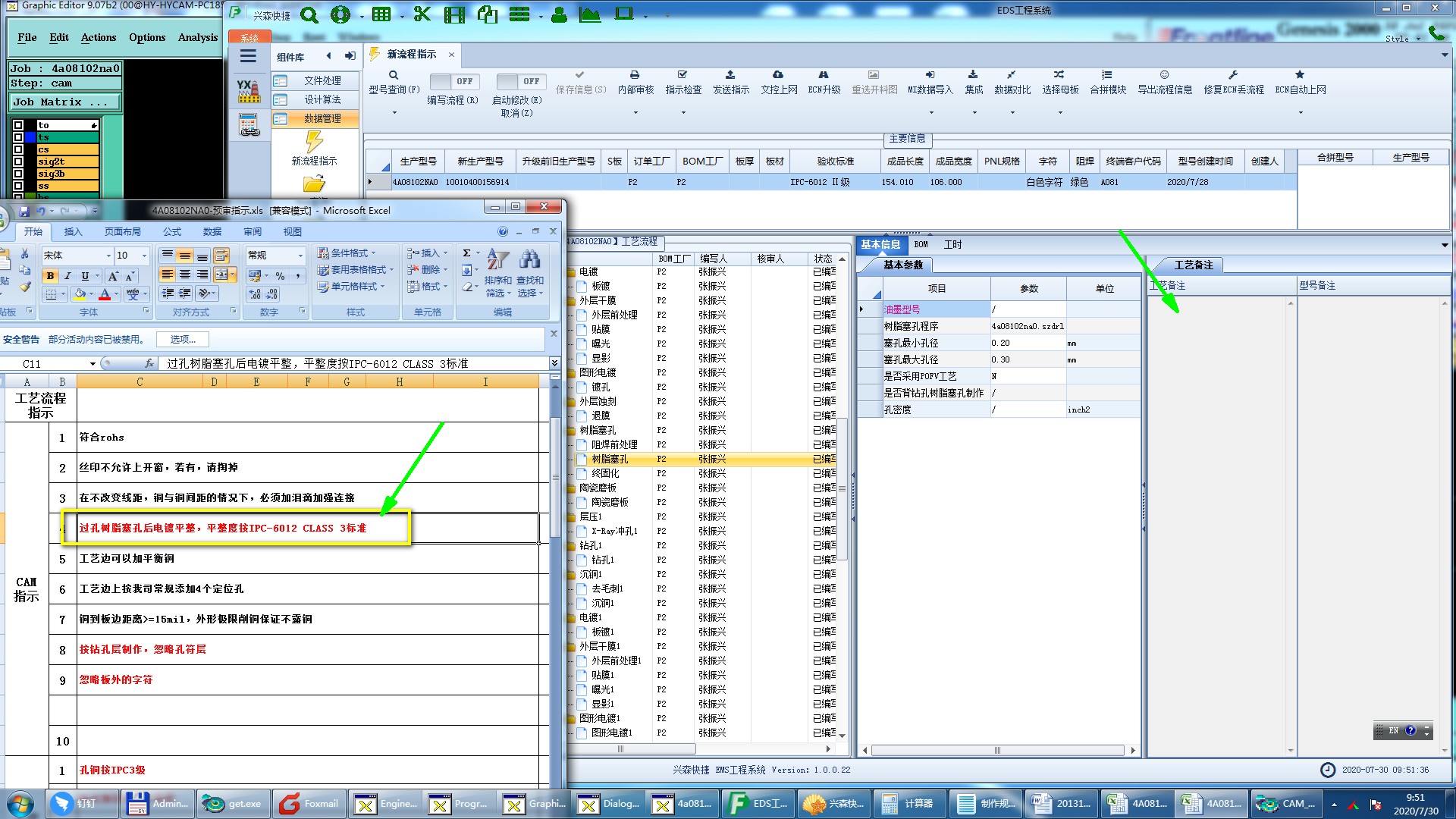Viewport: 1456px width, 819px height.
Task: Open the Excel font size dropdown
Action: [146, 256]
